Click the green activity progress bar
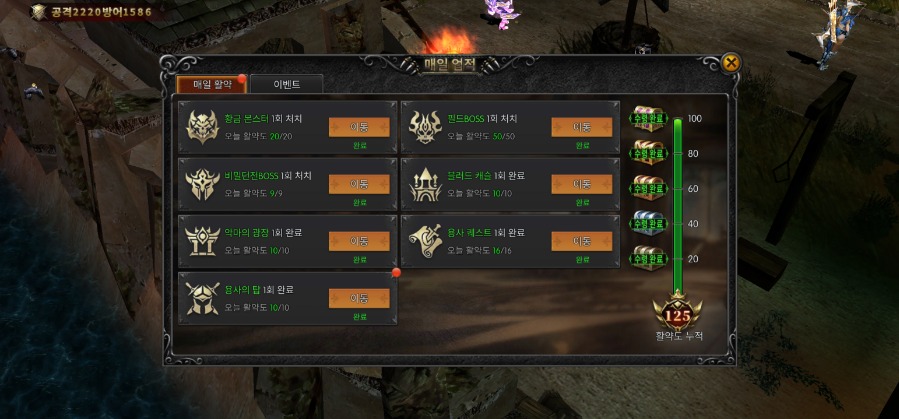Screen dimensions: 899x419 pos(678,205)
